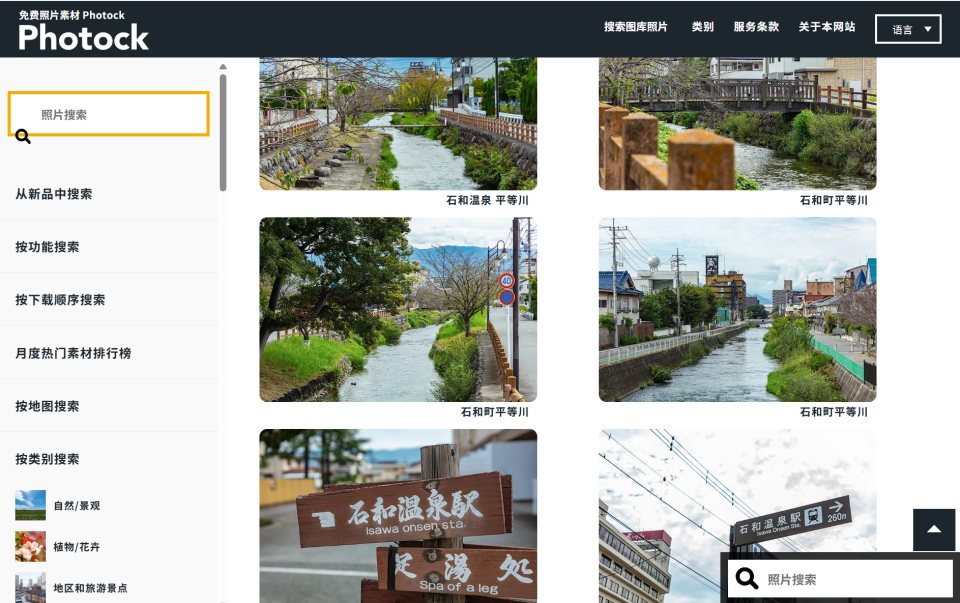
Task: Click the bottom-right floating search magnifier icon
Action: click(x=746, y=578)
